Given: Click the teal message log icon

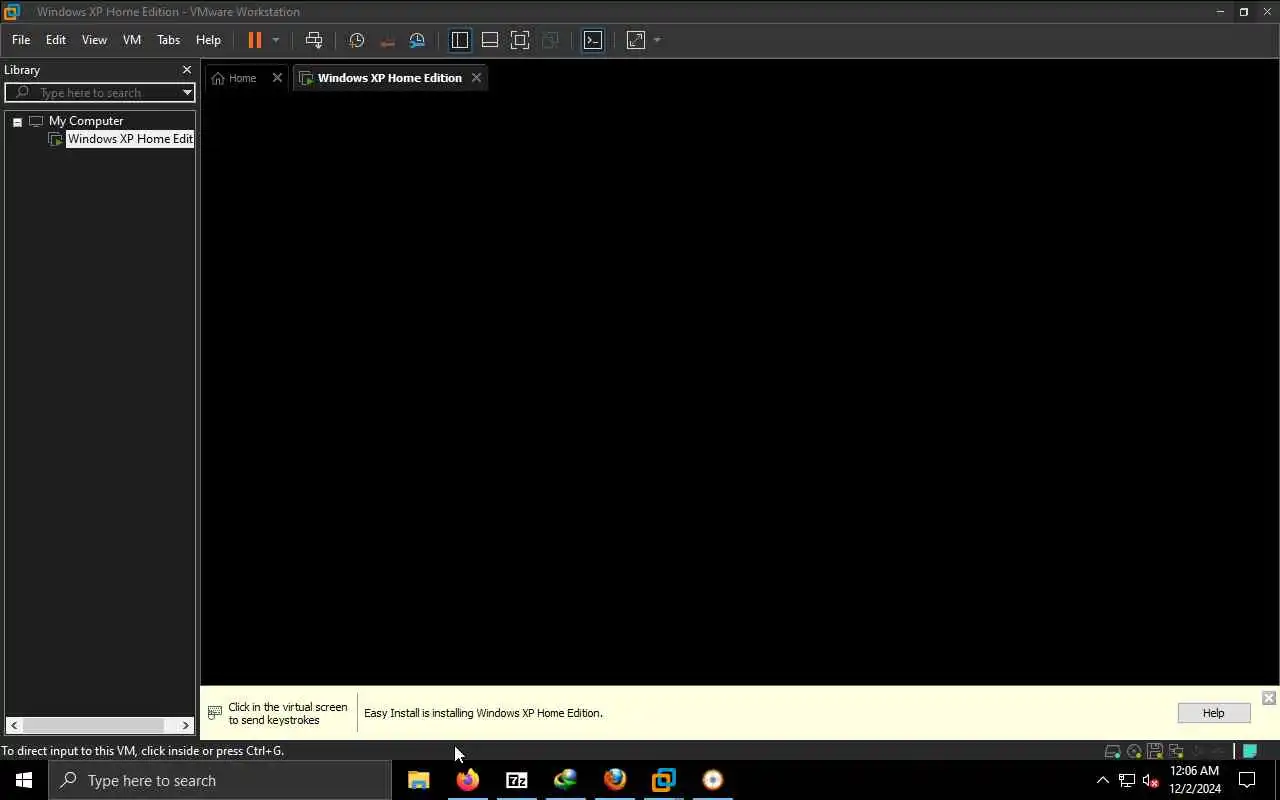Looking at the screenshot, I should pyautogui.click(x=1249, y=750).
